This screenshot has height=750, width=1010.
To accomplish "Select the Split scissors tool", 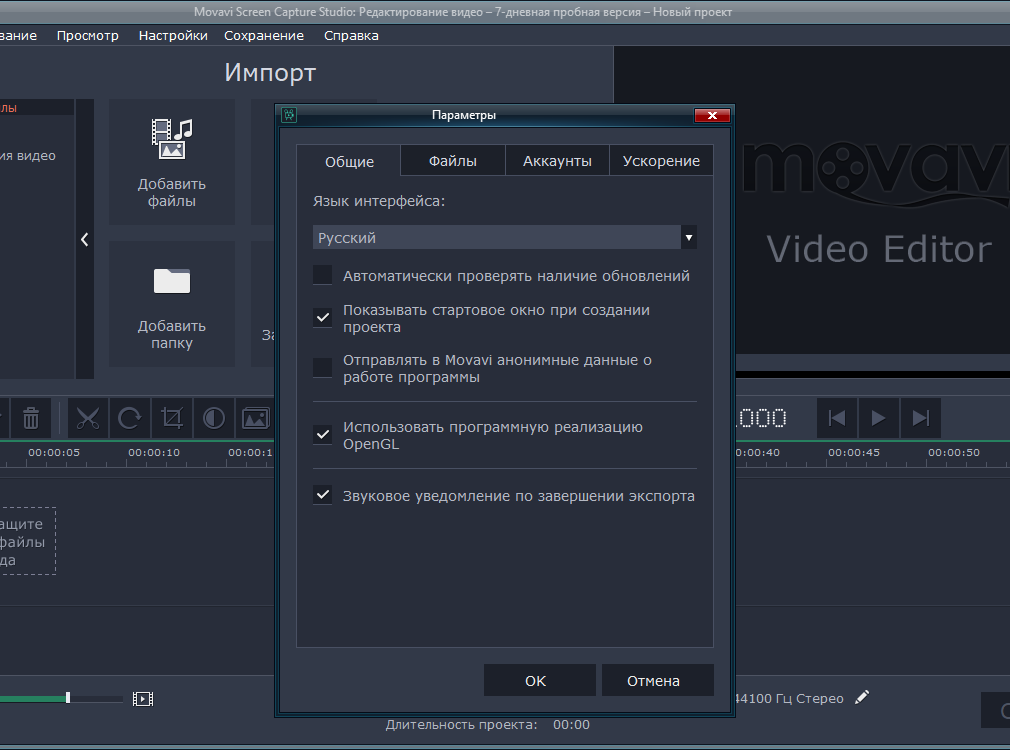I will (88, 418).
